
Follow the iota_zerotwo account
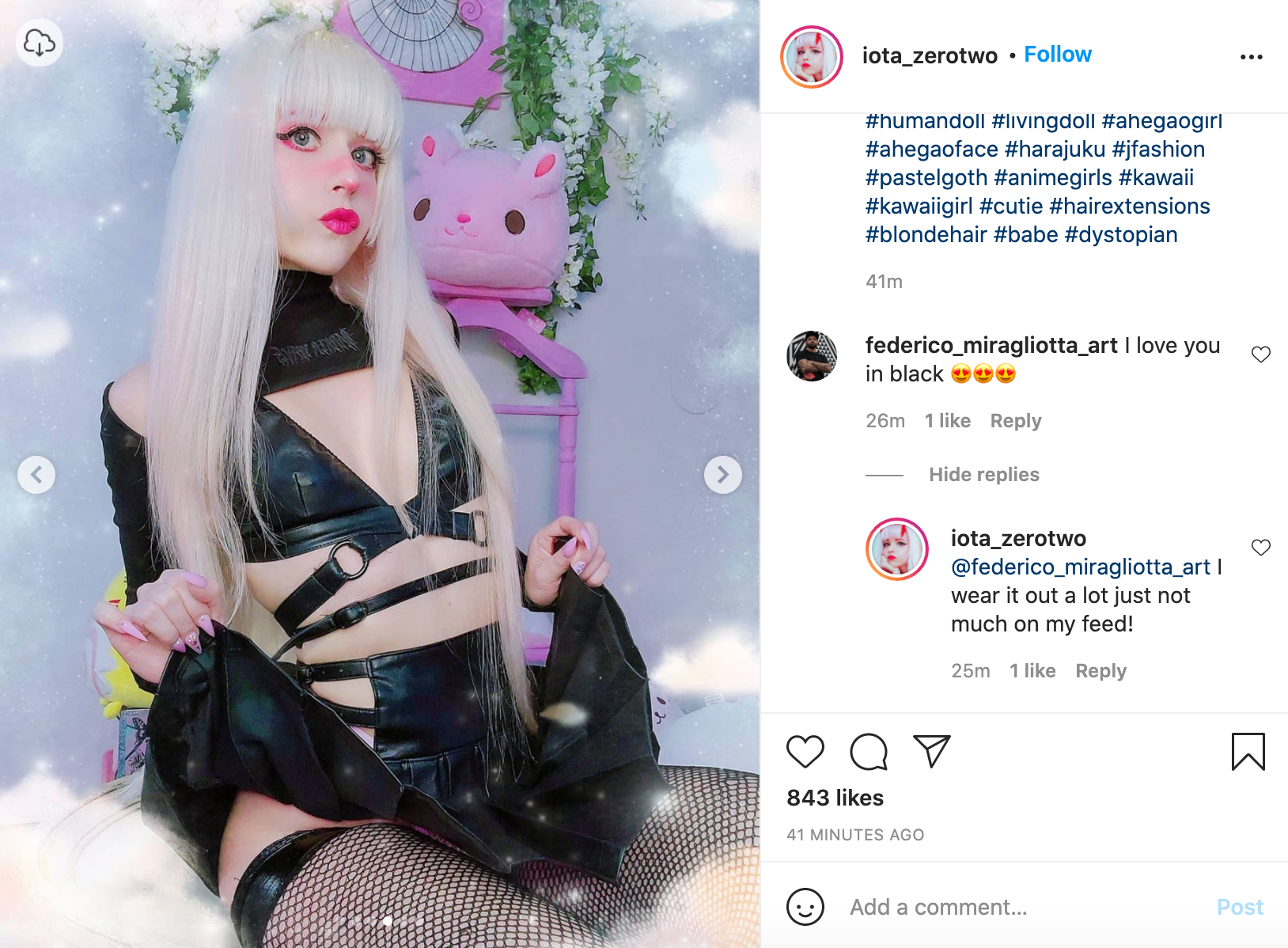click(x=1058, y=55)
